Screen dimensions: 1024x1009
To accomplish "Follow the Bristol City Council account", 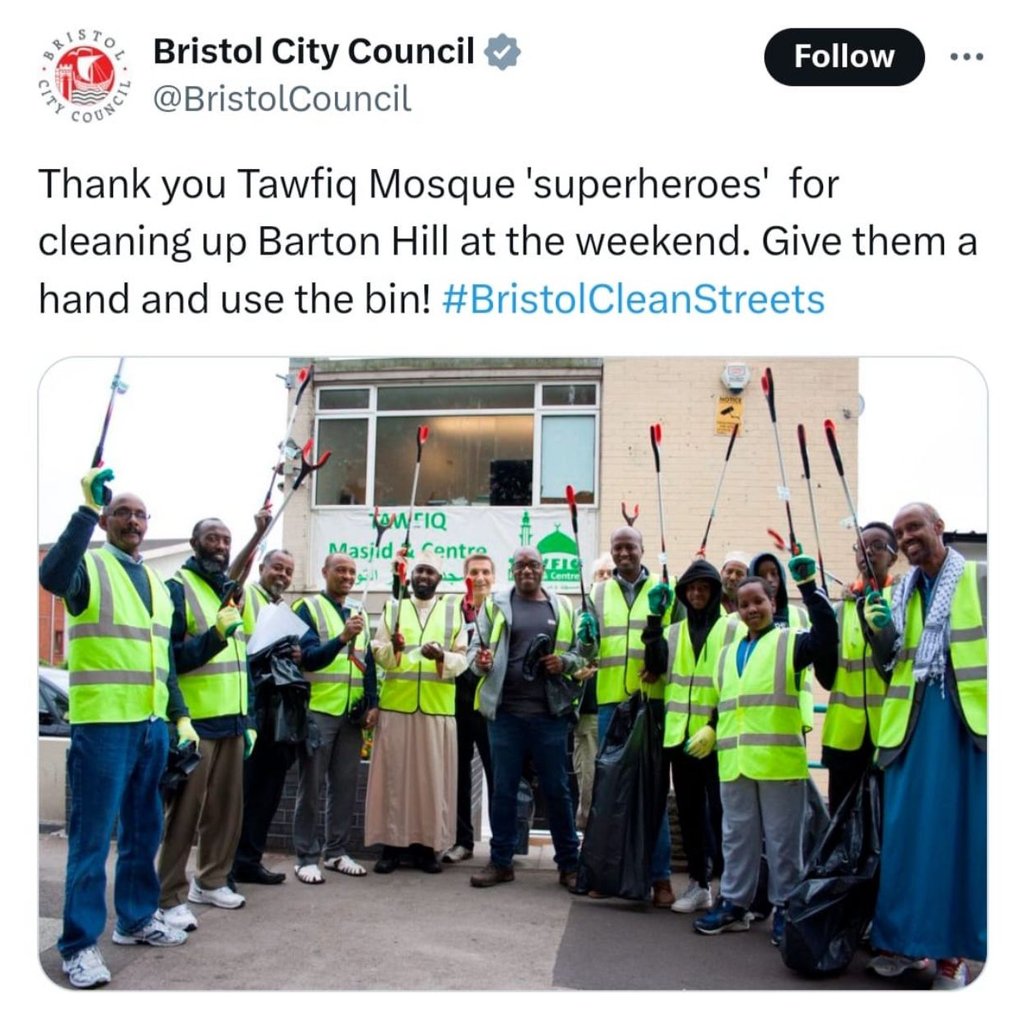I will pos(844,57).
